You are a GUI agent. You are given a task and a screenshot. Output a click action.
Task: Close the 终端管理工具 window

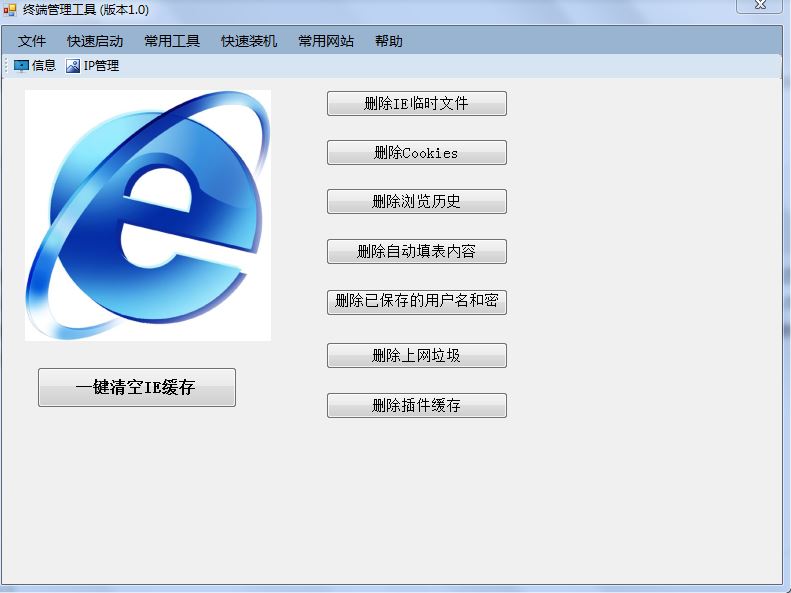click(x=759, y=5)
